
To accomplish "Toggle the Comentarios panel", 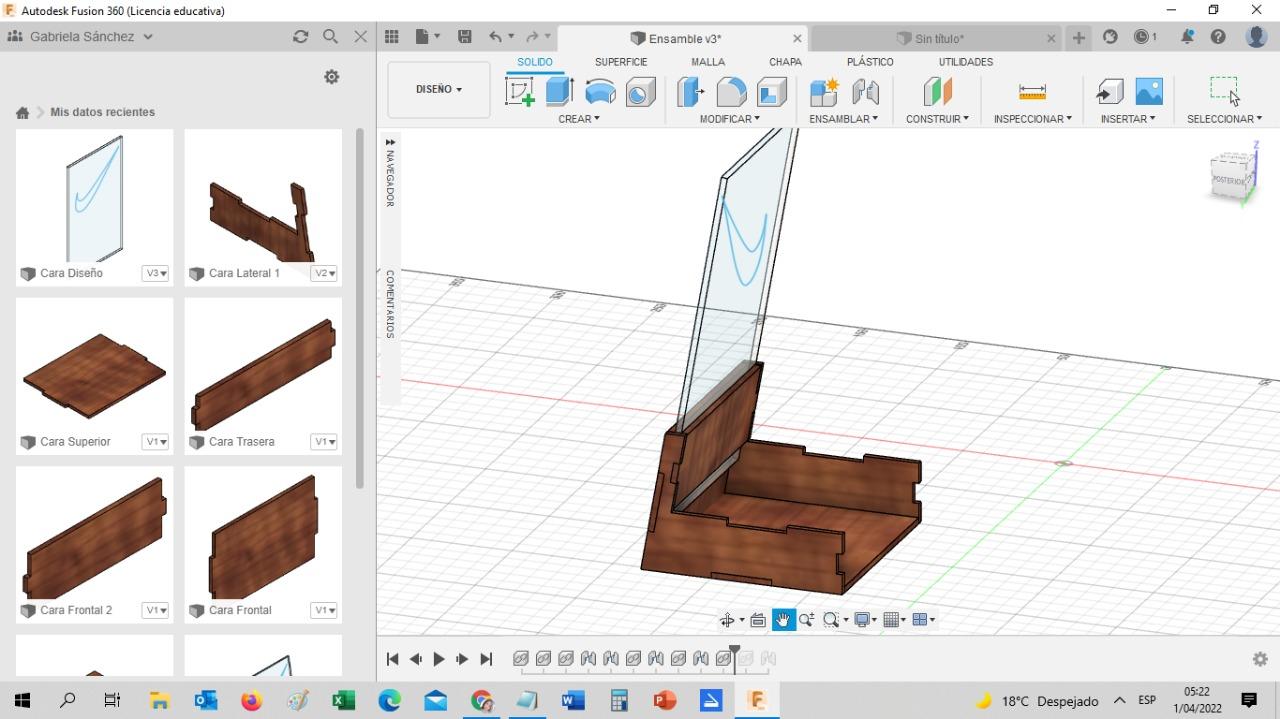I will point(390,303).
